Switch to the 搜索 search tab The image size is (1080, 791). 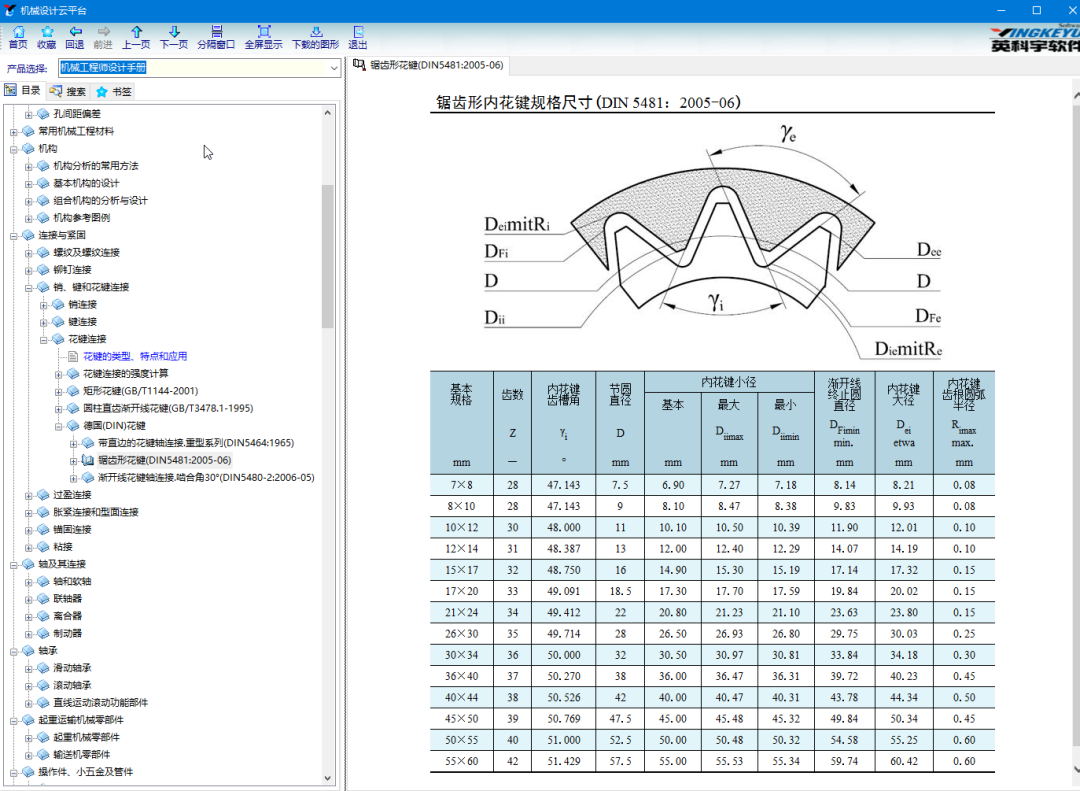coord(68,91)
